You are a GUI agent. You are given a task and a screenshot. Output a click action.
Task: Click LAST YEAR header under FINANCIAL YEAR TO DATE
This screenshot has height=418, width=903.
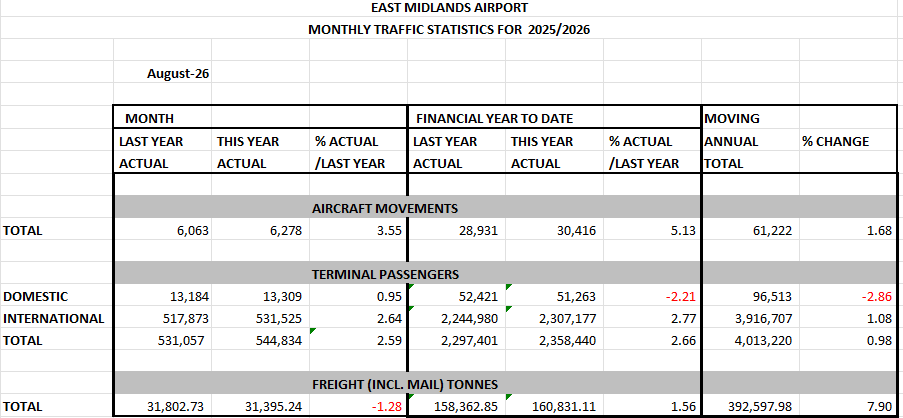click(x=447, y=142)
